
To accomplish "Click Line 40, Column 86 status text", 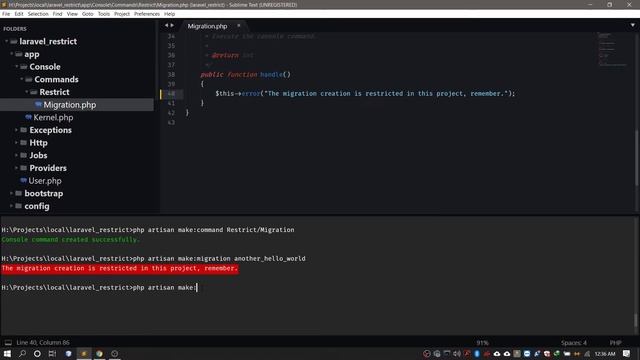I will point(43,343).
